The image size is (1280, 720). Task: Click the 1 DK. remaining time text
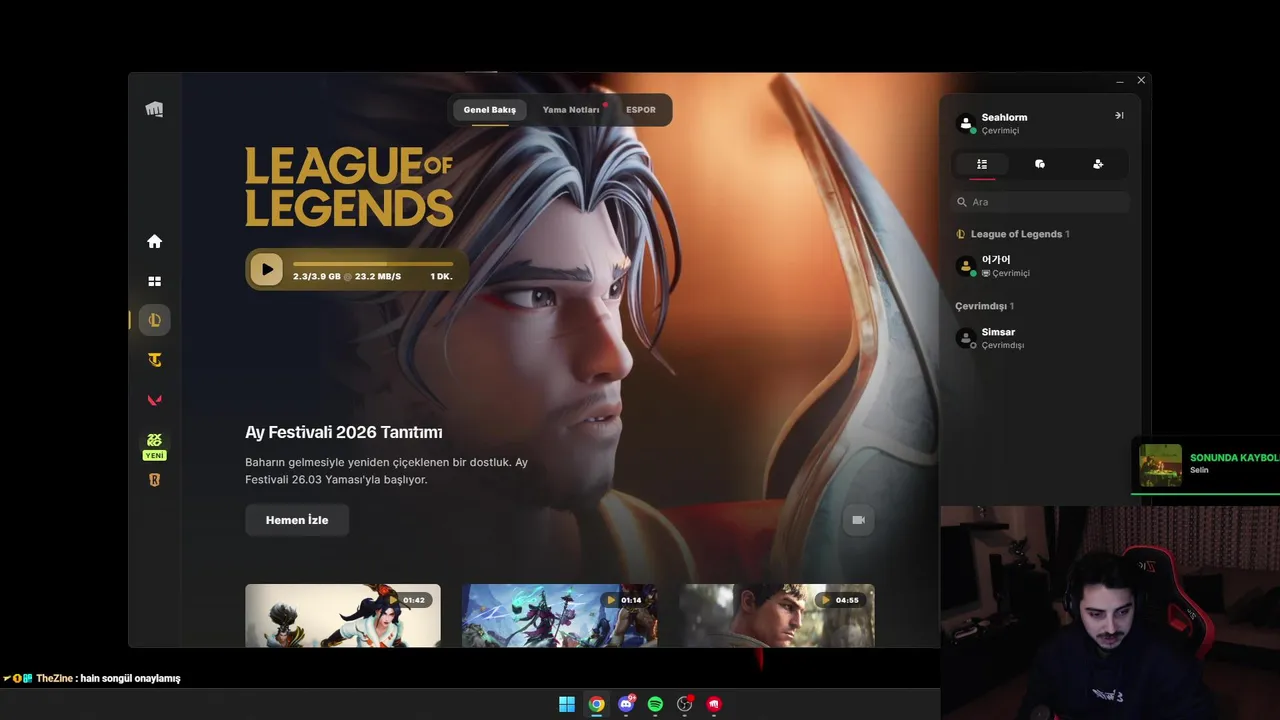pos(442,276)
